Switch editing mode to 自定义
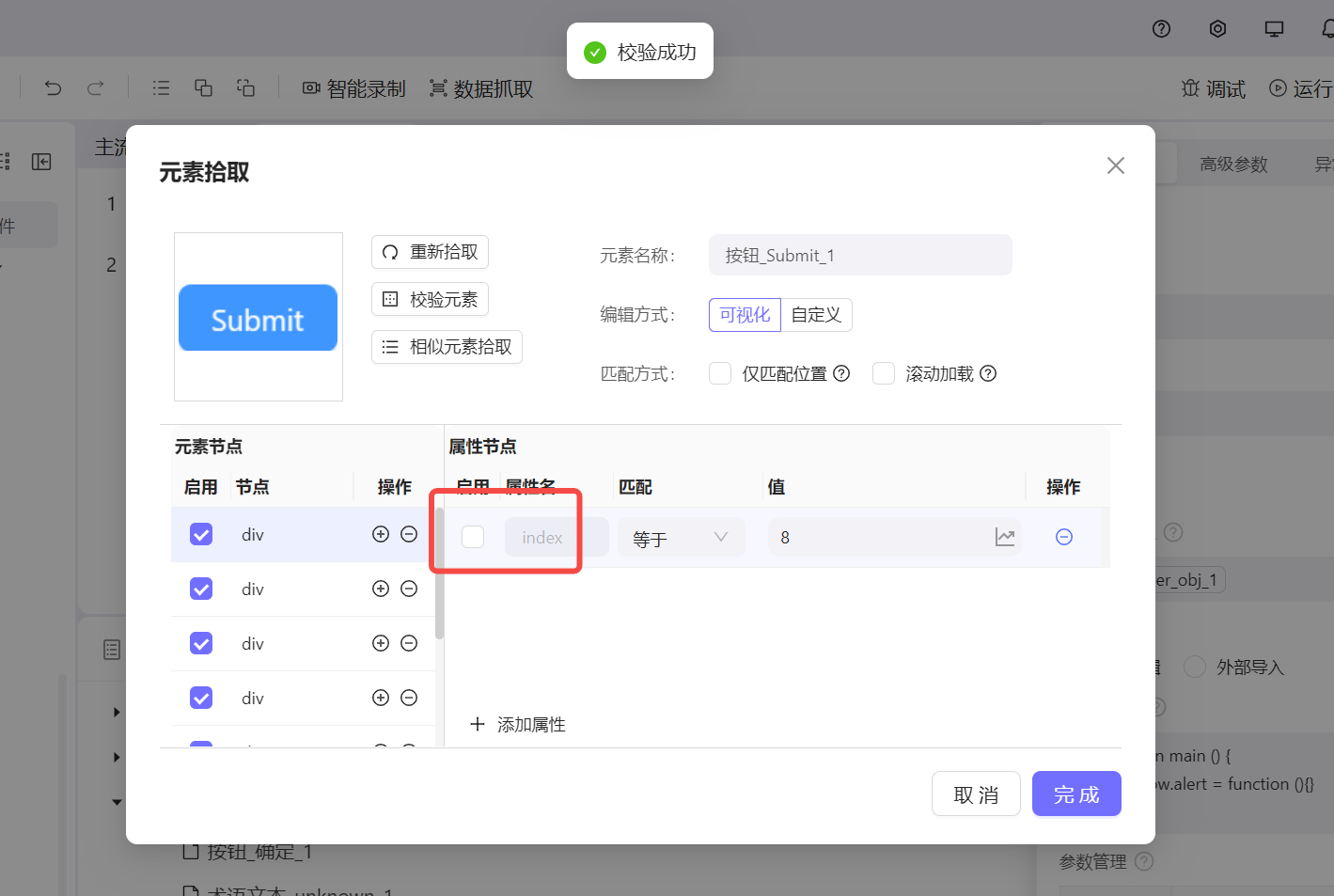Viewport: 1334px width, 896px height. coord(815,314)
